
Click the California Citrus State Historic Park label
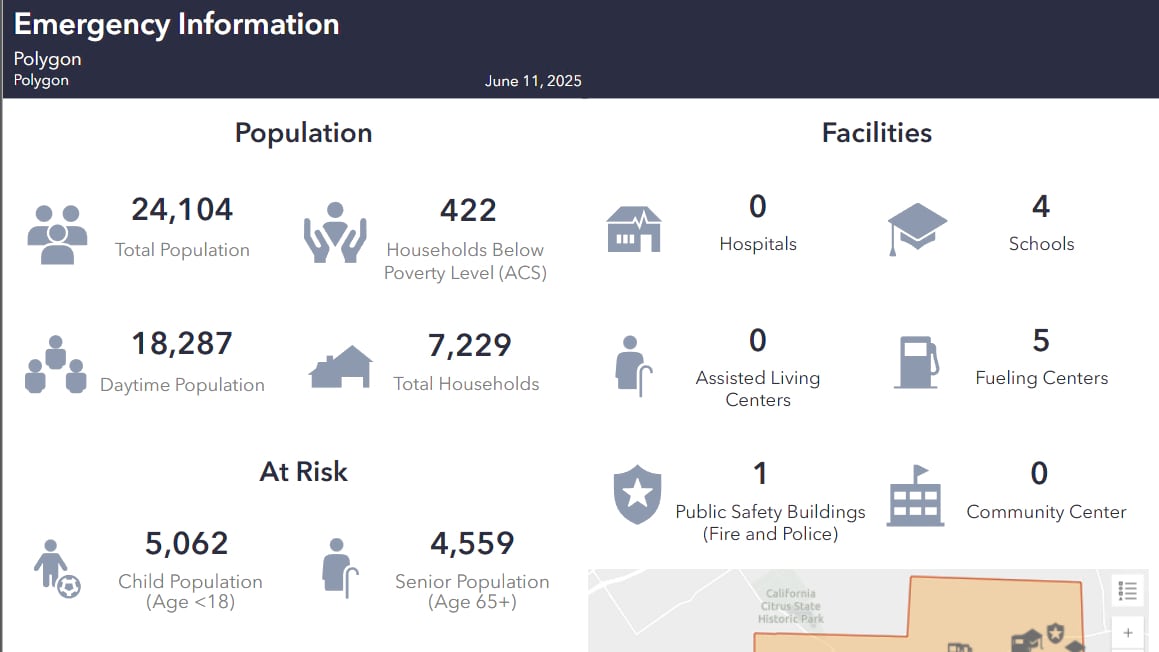(x=789, y=607)
